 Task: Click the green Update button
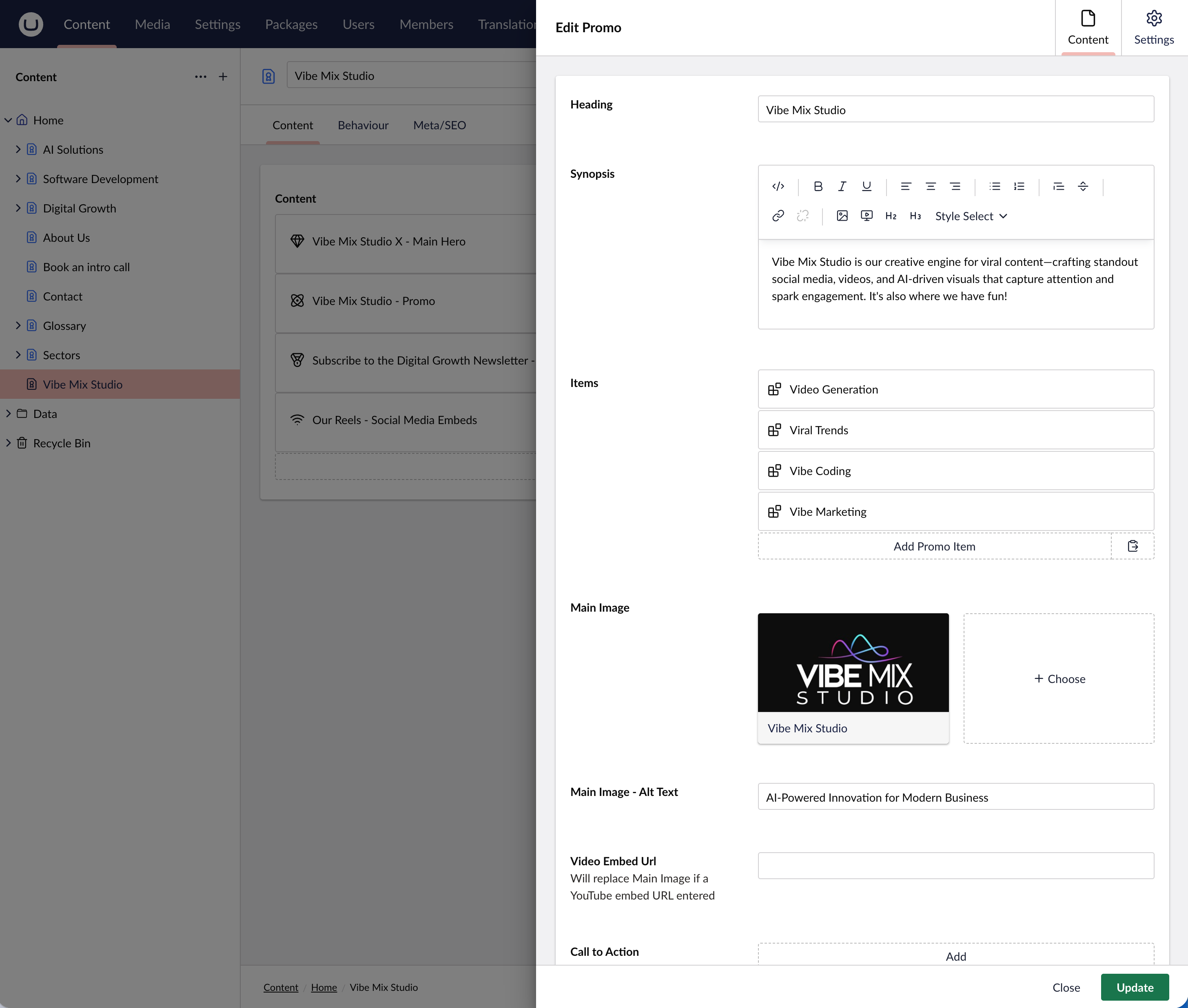click(x=1134, y=988)
